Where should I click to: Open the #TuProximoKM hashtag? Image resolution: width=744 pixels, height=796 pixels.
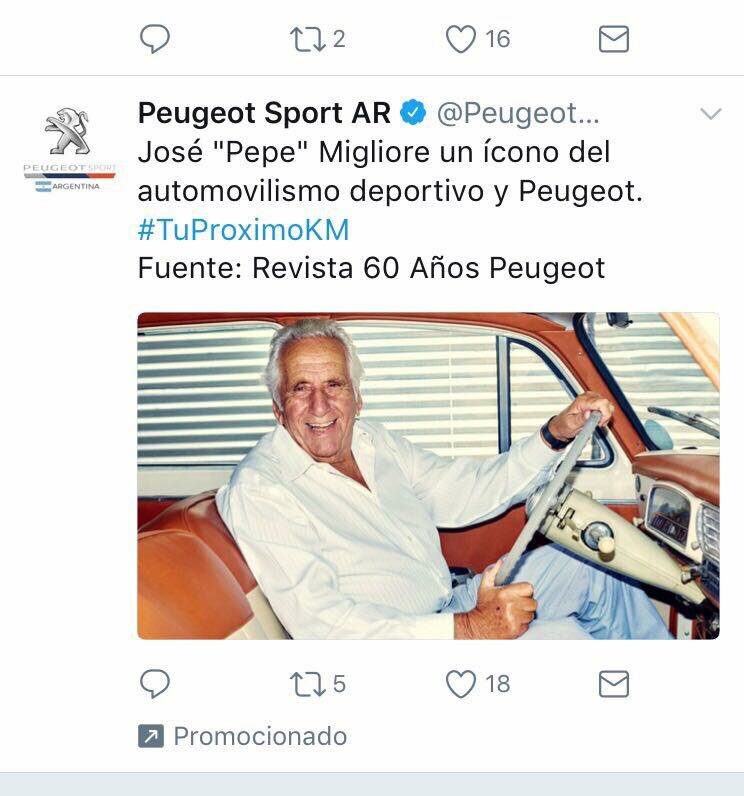click(x=244, y=229)
